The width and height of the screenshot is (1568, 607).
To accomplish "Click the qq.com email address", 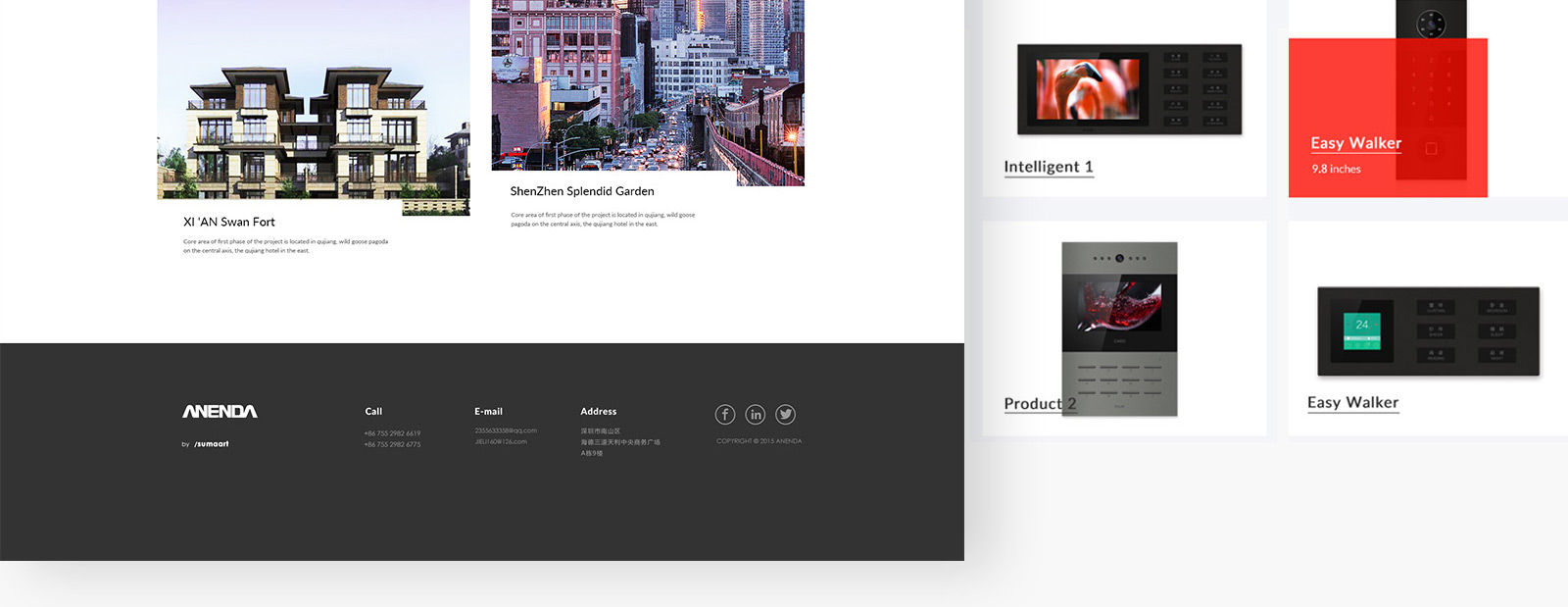I will tap(506, 430).
